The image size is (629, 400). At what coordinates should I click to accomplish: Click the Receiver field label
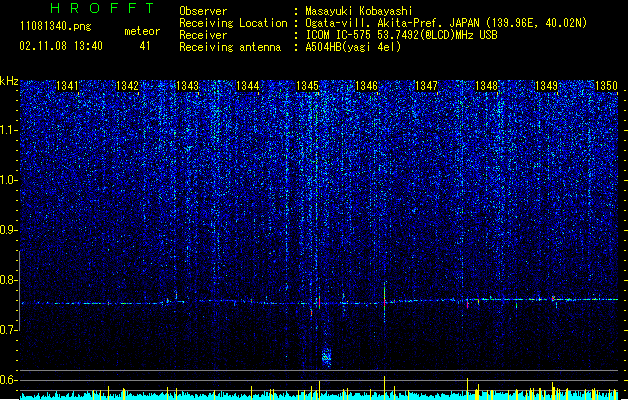click(203, 35)
